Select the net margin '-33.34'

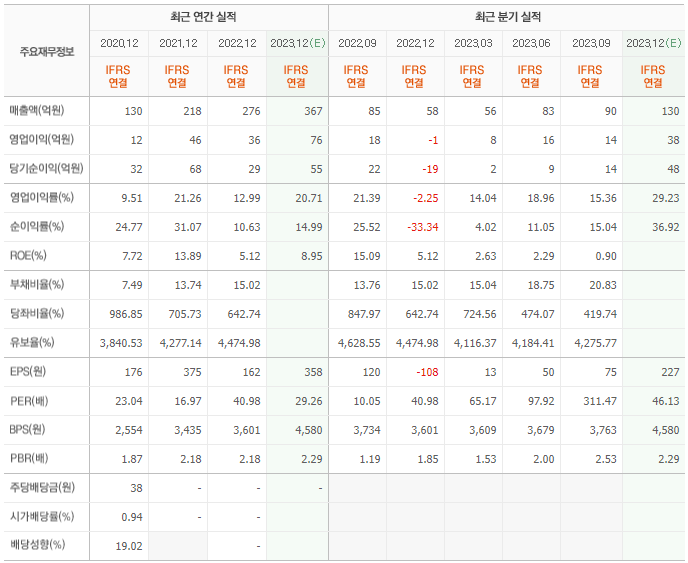coord(423,227)
